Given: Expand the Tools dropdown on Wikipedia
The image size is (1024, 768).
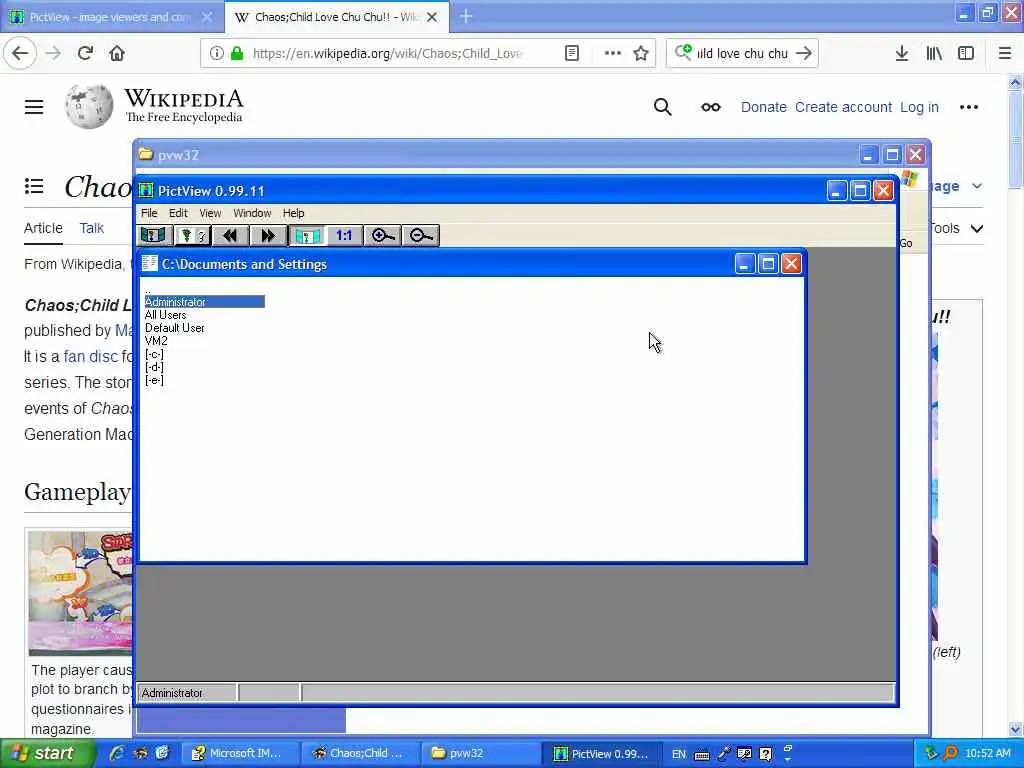Looking at the screenshot, I should pyautogui.click(x=958, y=229).
